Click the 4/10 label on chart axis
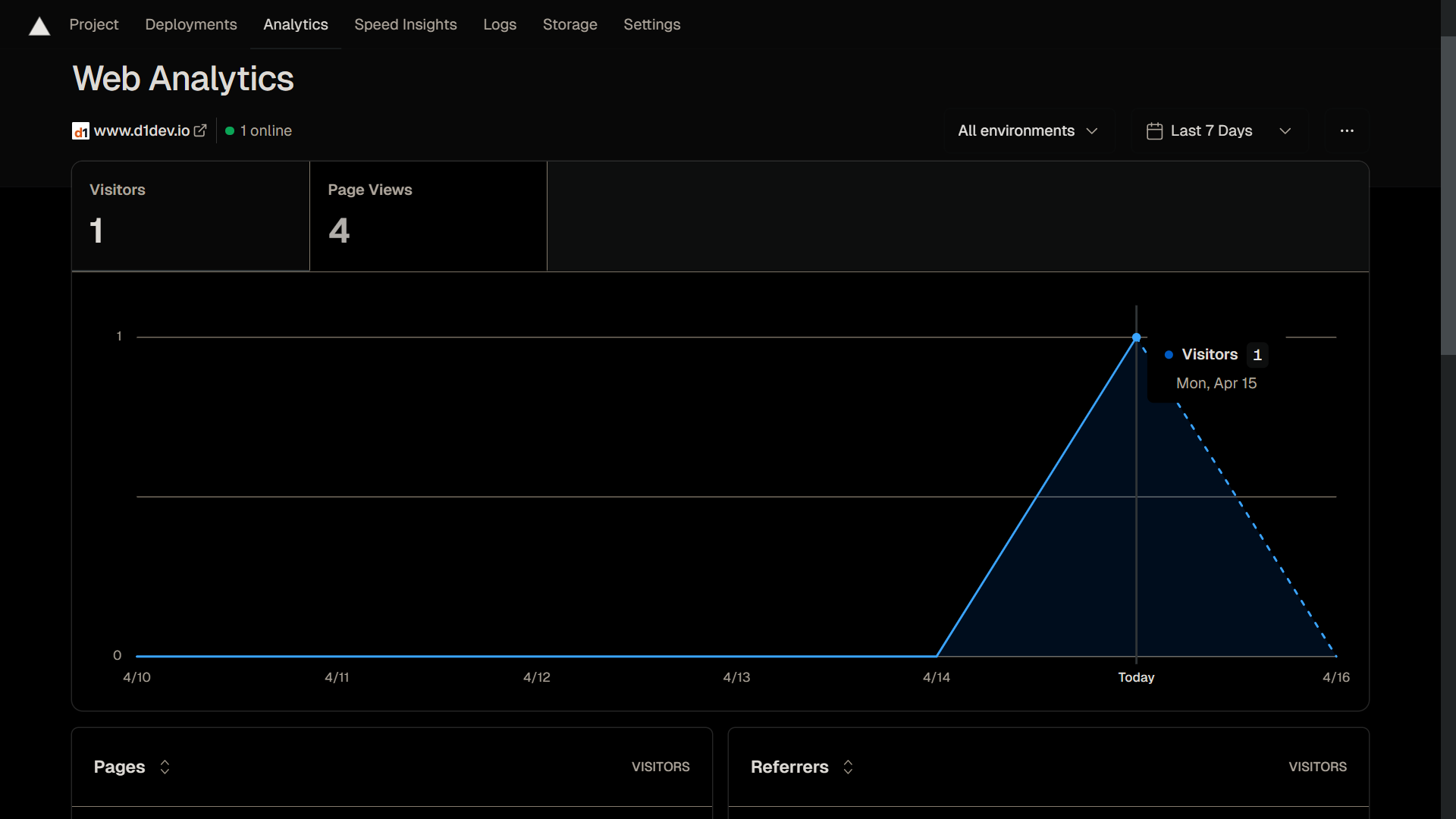1456x819 pixels. tap(137, 677)
